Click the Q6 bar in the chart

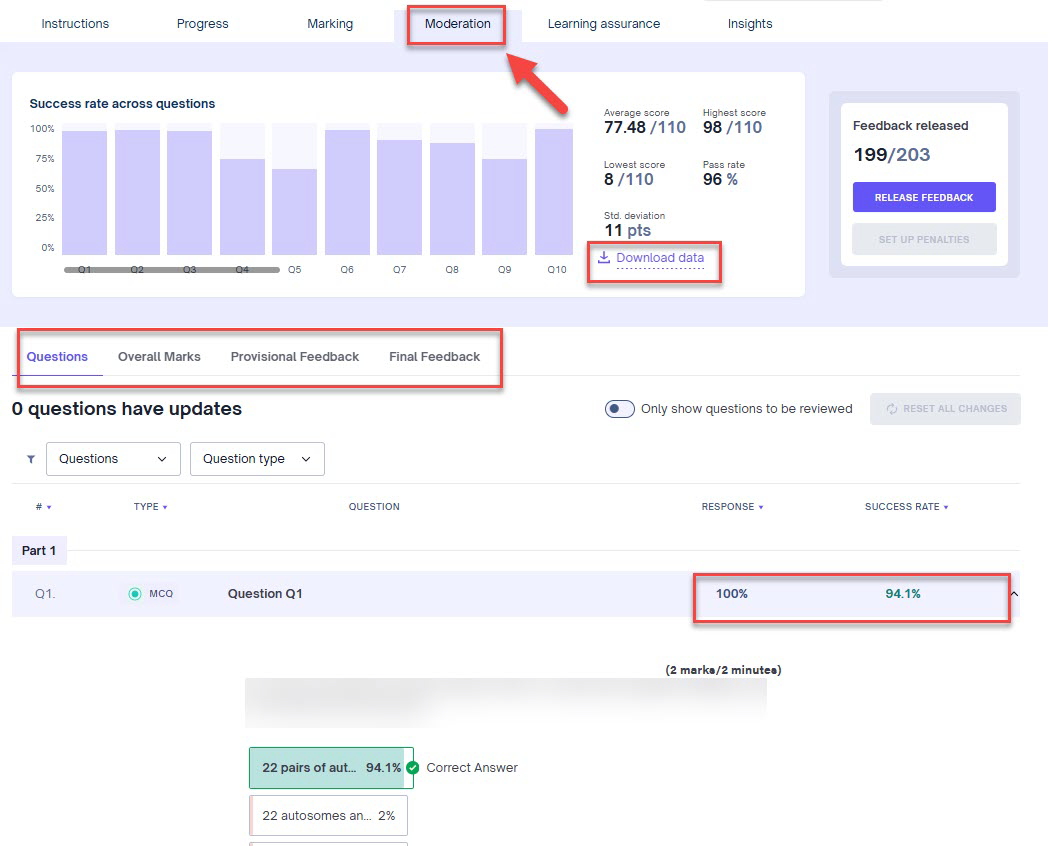coord(347,192)
